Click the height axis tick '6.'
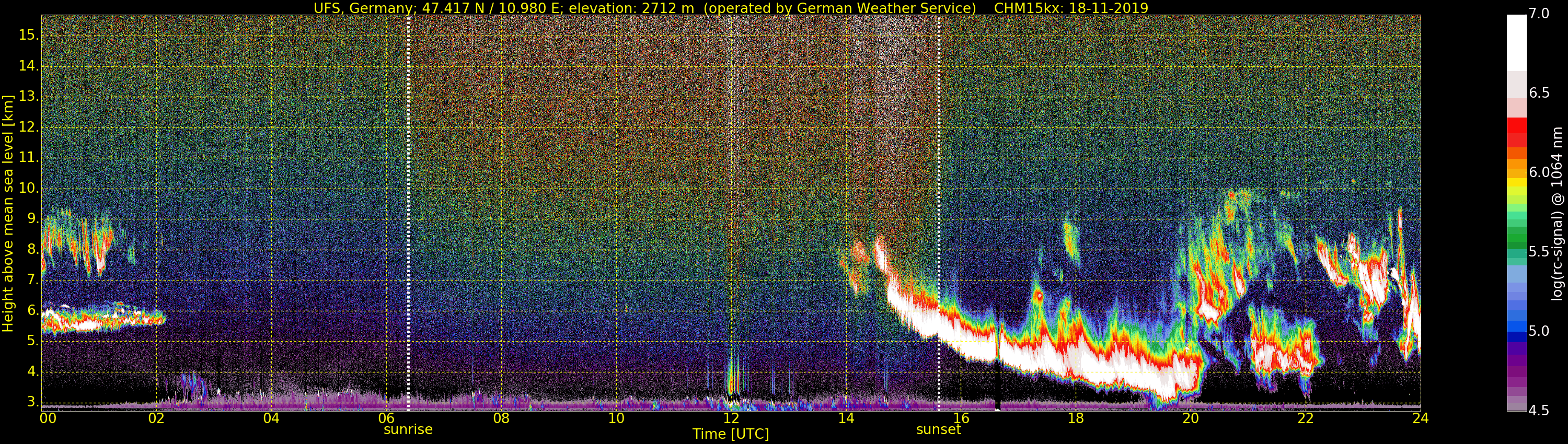The height and width of the screenshot is (444, 1568). point(32,311)
